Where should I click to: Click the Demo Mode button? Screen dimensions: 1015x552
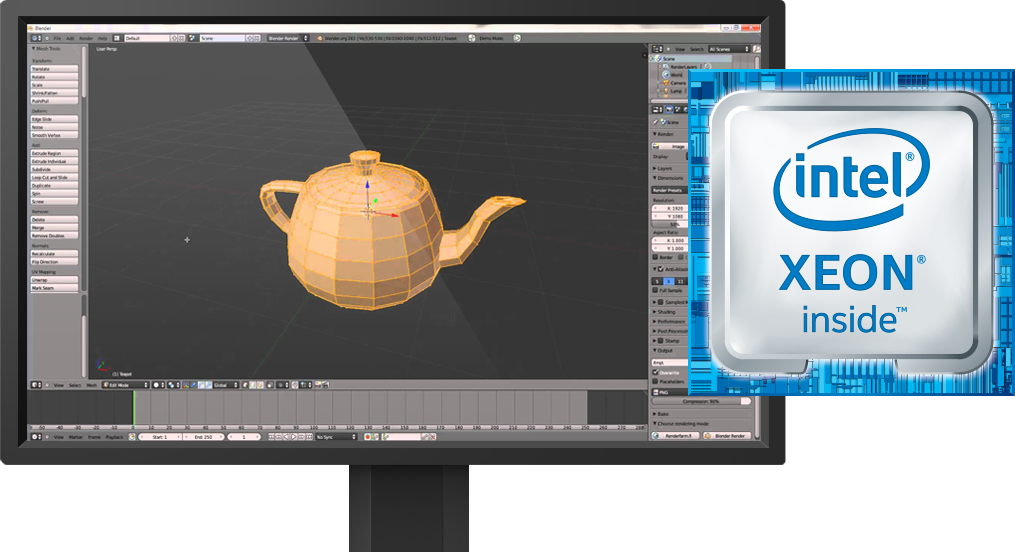click(x=491, y=38)
